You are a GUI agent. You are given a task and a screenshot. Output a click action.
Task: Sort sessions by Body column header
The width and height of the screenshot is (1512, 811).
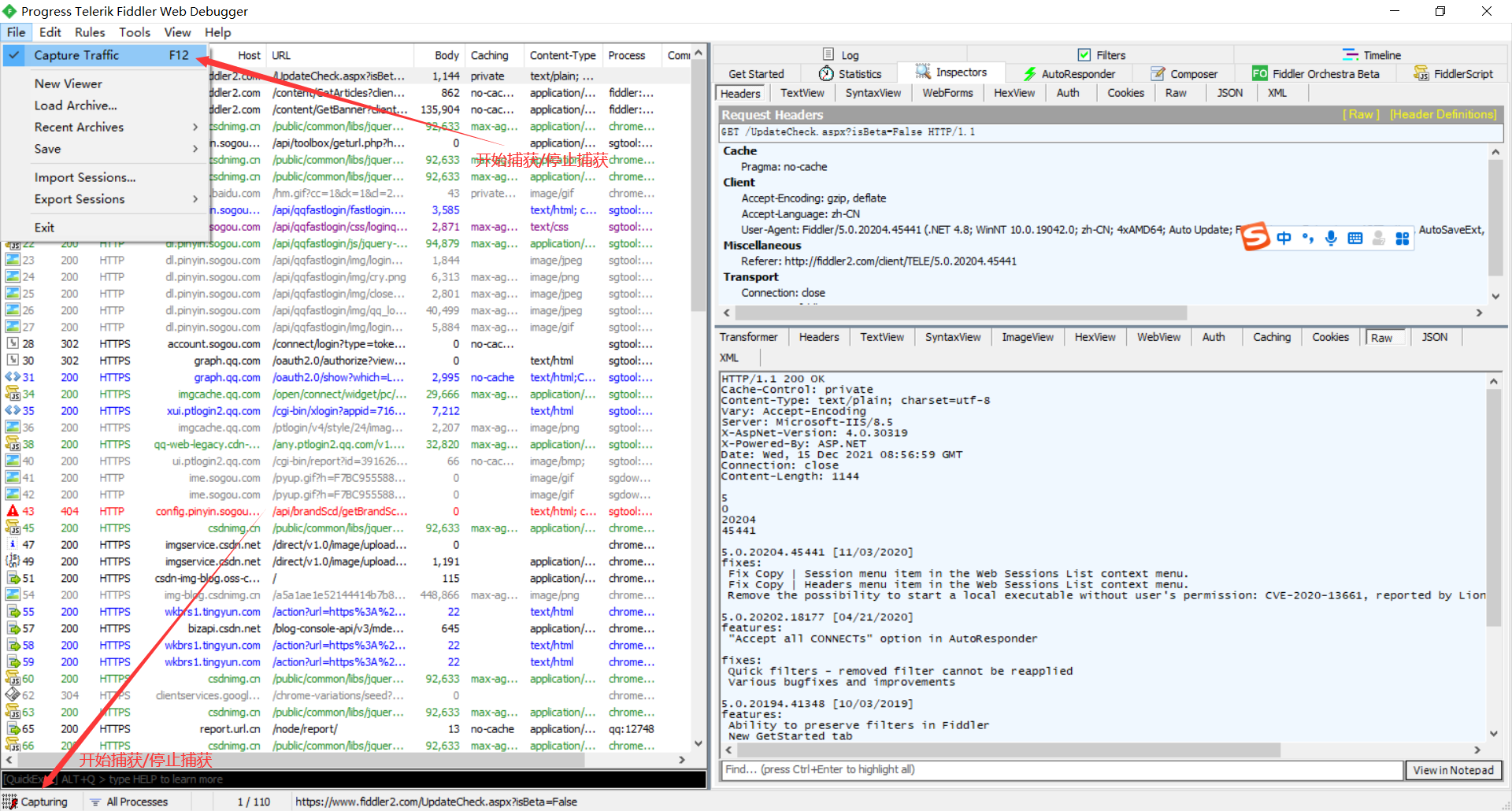(446, 55)
